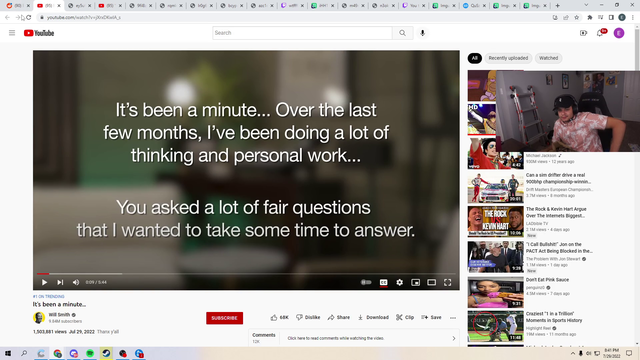
Task: Open more actions three-dot menu
Action: coord(453,318)
